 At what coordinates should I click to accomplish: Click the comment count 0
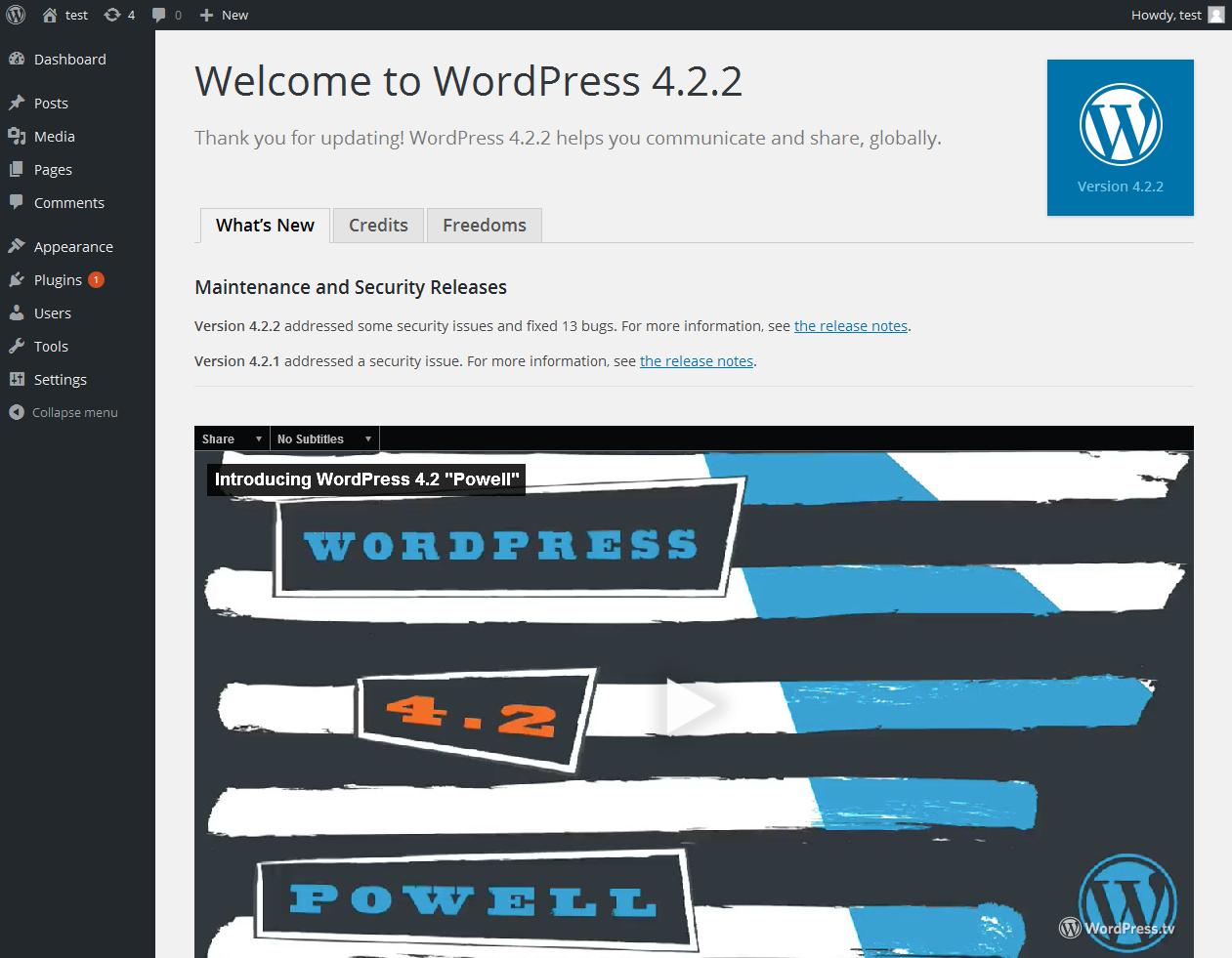pos(178,15)
